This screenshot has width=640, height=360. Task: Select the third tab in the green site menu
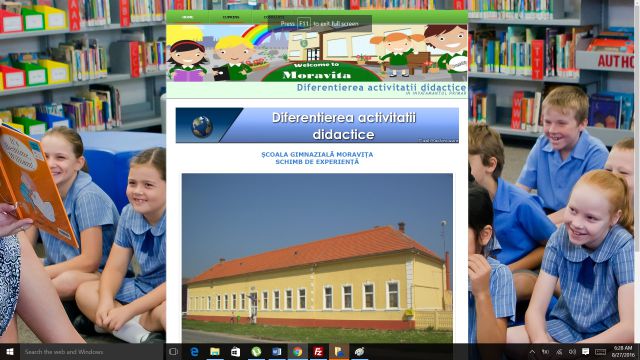point(274,17)
